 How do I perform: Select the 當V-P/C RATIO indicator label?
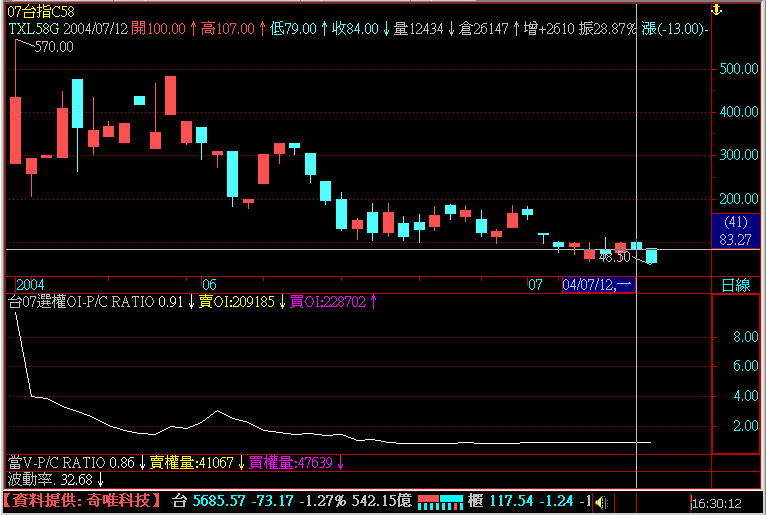click(70, 463)
